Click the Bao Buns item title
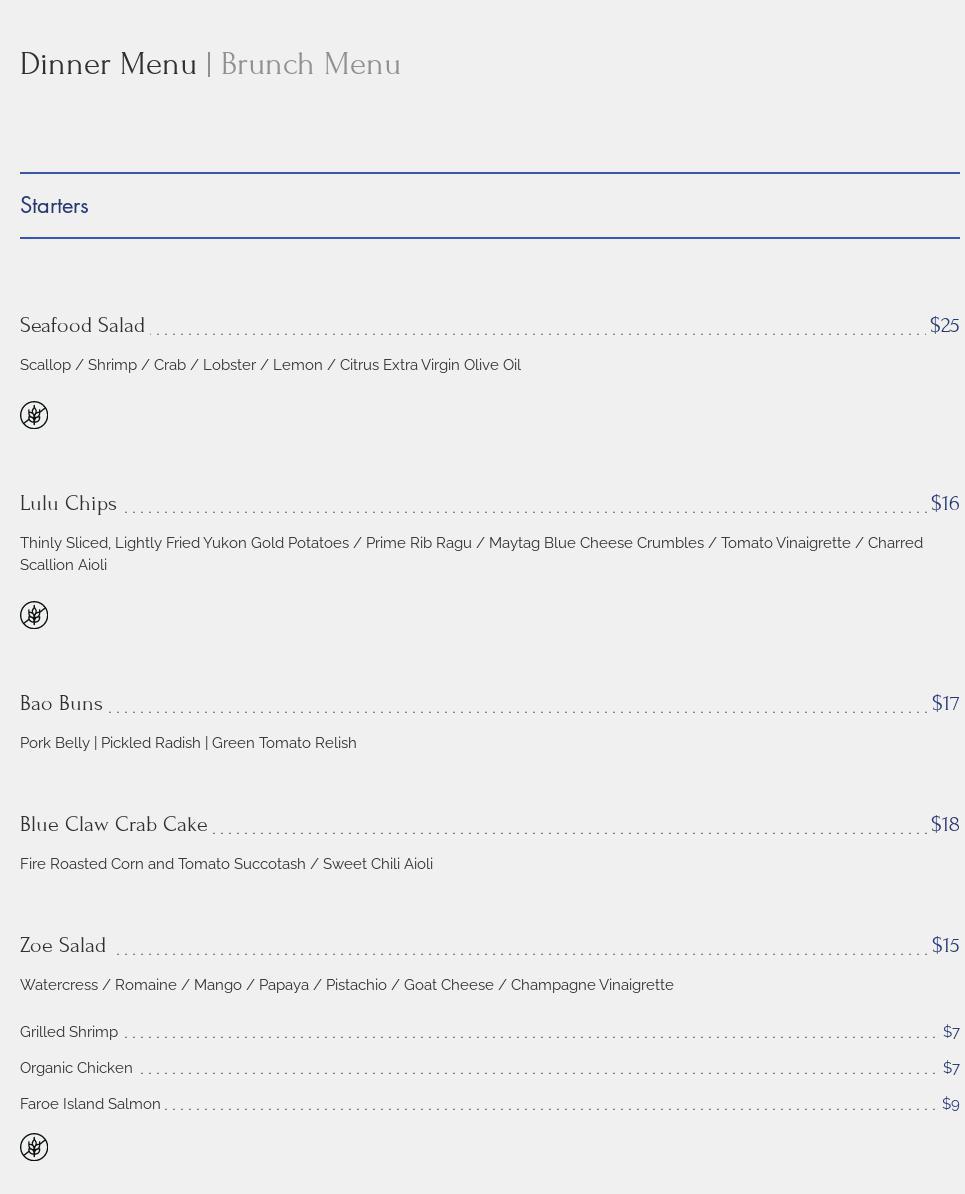 pyautogui.click(x=61, y=704)
